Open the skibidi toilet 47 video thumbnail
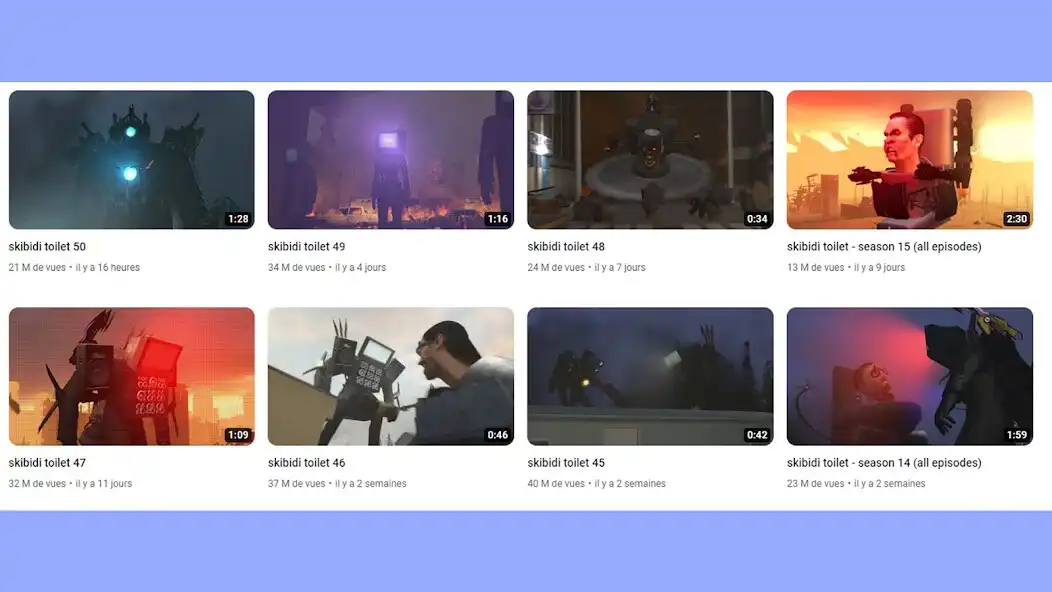Image resolution: width=1052 pixels, height=592 pixels. tap(132, 377)
